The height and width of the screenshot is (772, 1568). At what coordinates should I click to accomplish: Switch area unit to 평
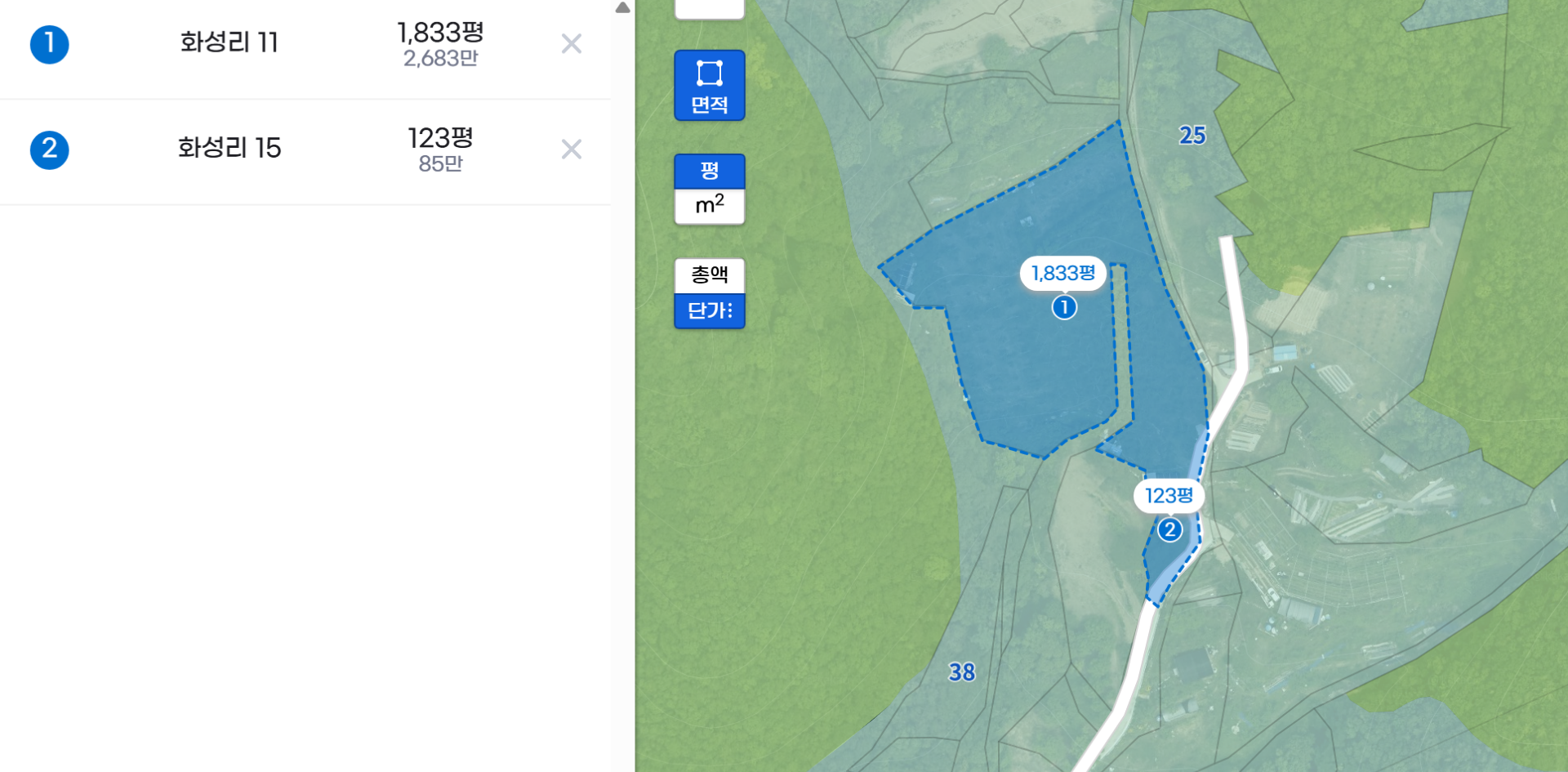coord(709,171)
